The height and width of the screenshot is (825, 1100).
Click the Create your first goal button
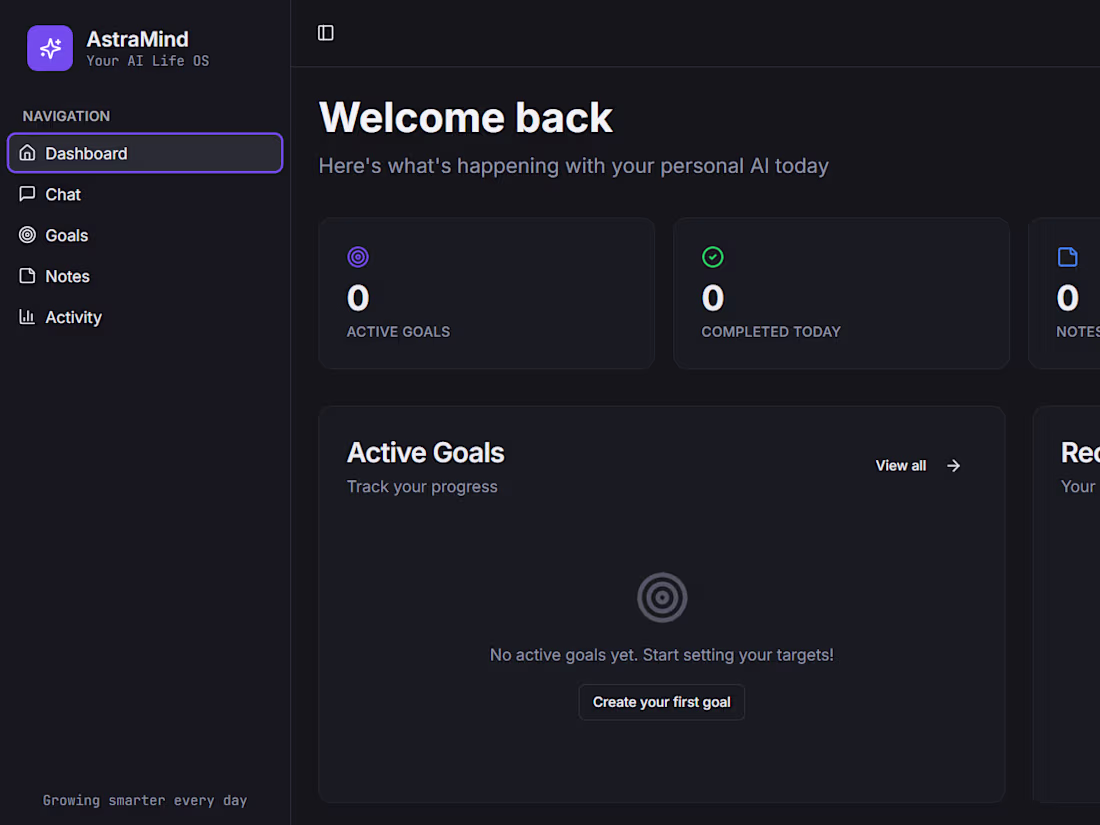[661, 702]
